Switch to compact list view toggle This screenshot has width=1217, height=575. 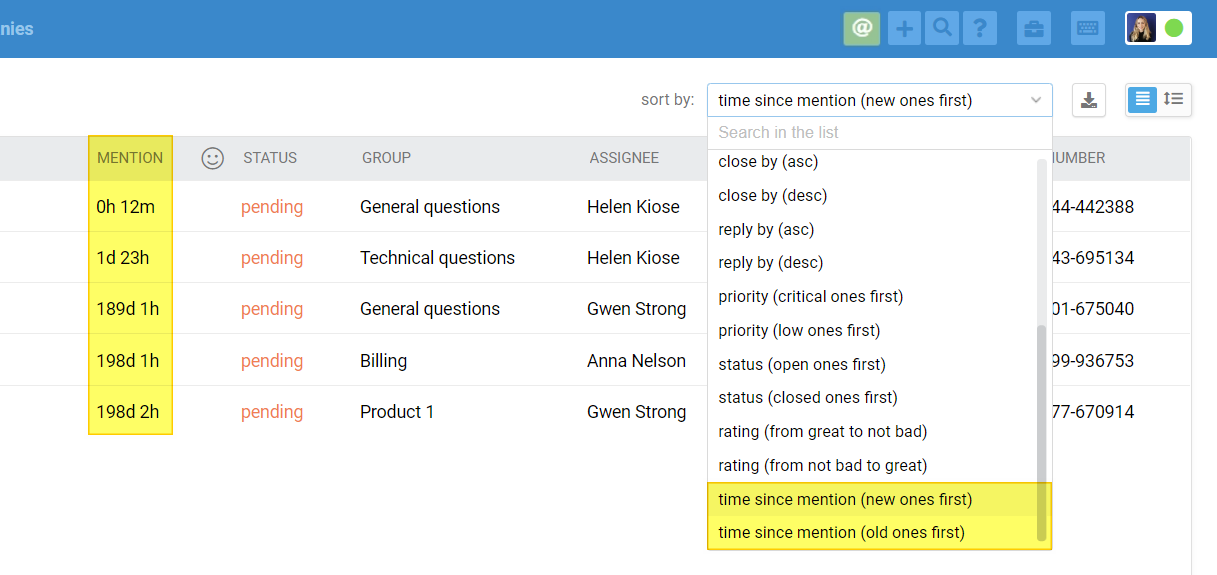tap(1142, 99)
